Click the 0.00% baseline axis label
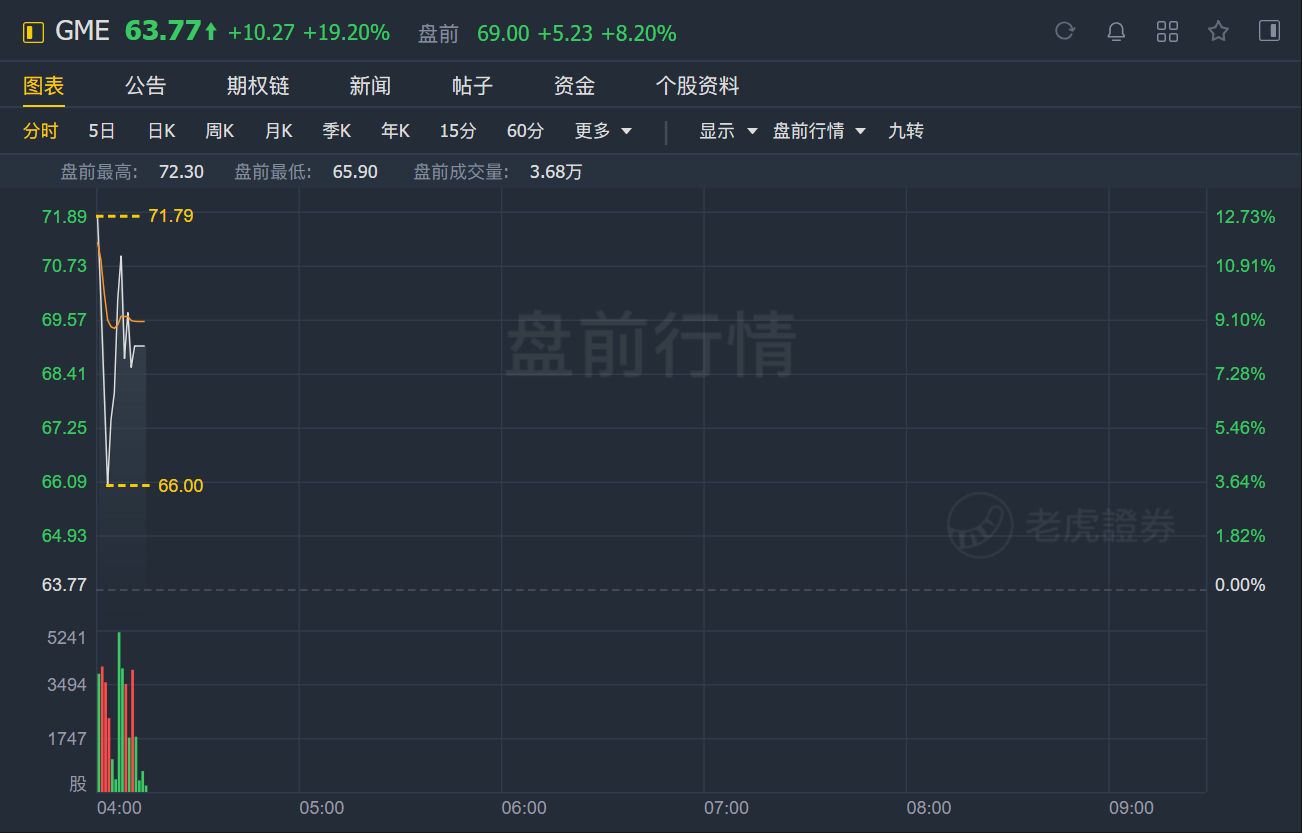1302x833 pixels. coord(1240,585)
